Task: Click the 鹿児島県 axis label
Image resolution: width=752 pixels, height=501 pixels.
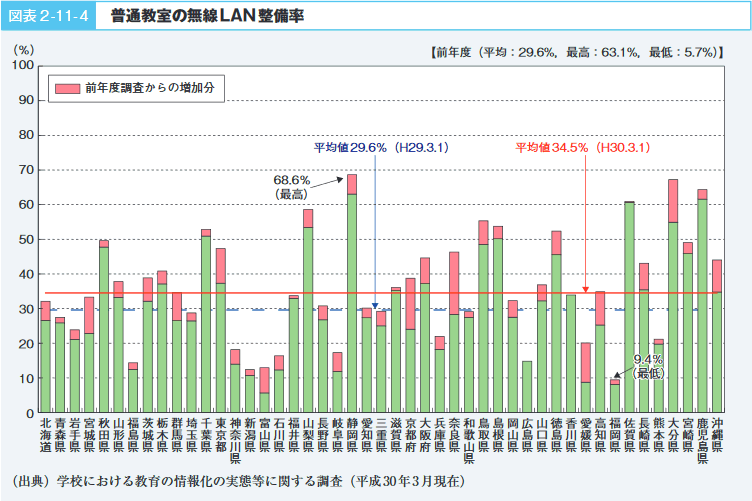Action: (703, 441)
